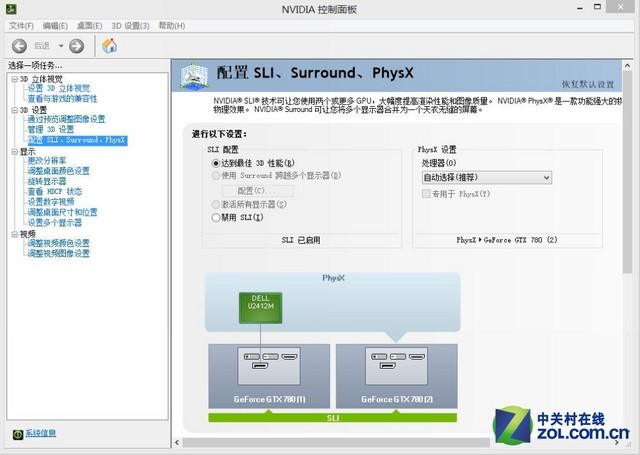
Task: Click the system information icon
Action: click(18, 435)
